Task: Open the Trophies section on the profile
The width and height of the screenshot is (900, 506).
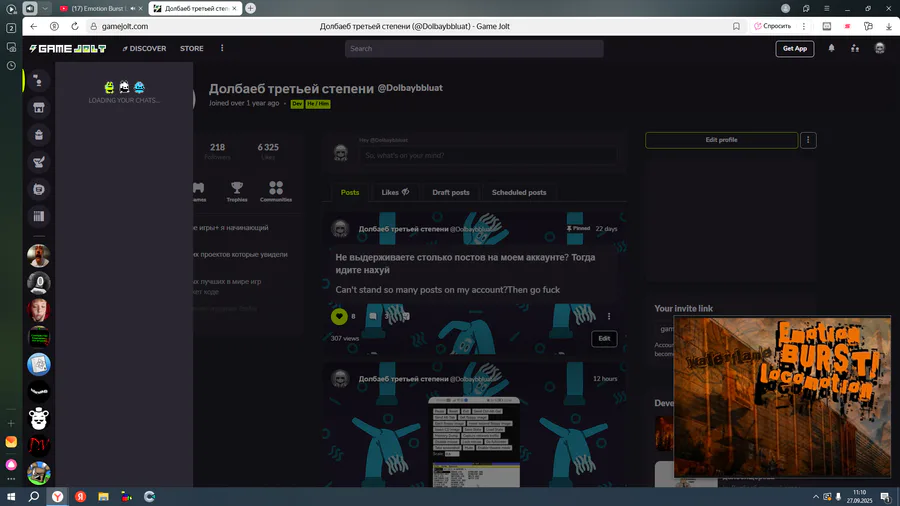Action: [236, 192]
